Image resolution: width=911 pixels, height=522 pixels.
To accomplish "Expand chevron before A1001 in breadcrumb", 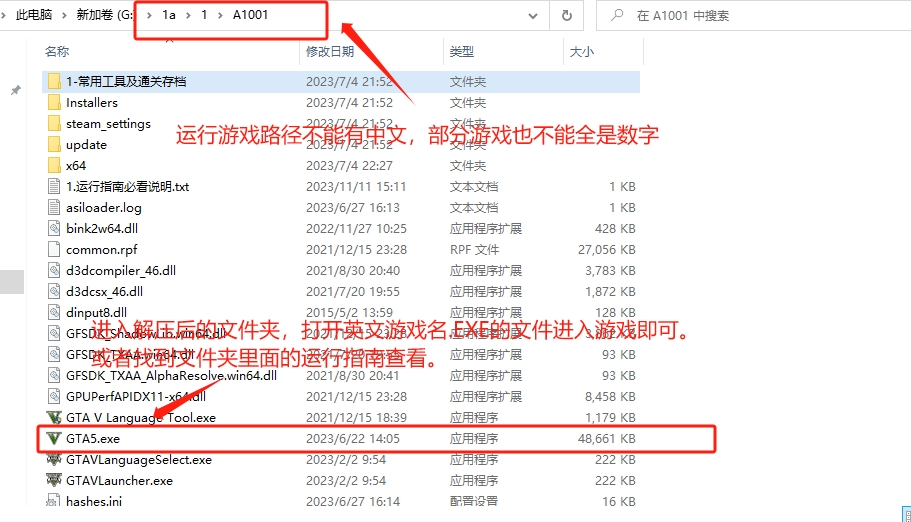I will pos(220,15).
